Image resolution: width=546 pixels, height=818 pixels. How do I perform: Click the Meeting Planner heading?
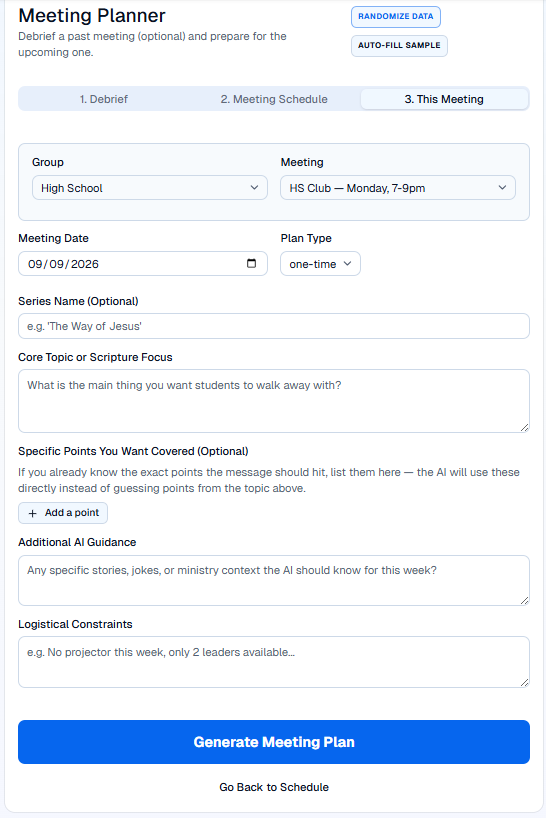(92, 16)
